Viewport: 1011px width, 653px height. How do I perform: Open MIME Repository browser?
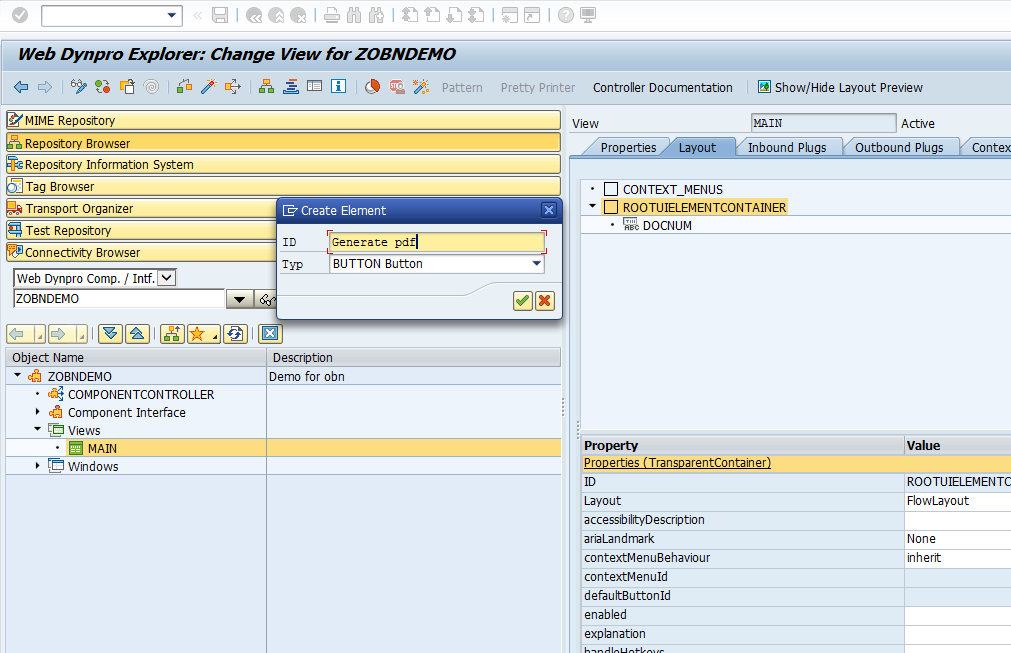pos(283,121)
